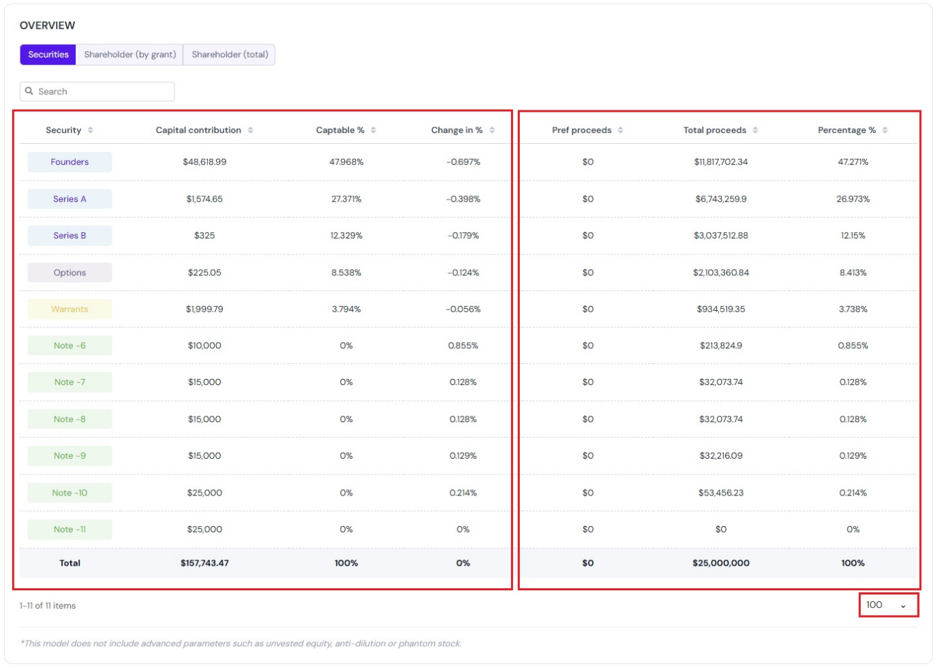
Task: Sort by Capital contribution column icon
Action: pos(250,130)
